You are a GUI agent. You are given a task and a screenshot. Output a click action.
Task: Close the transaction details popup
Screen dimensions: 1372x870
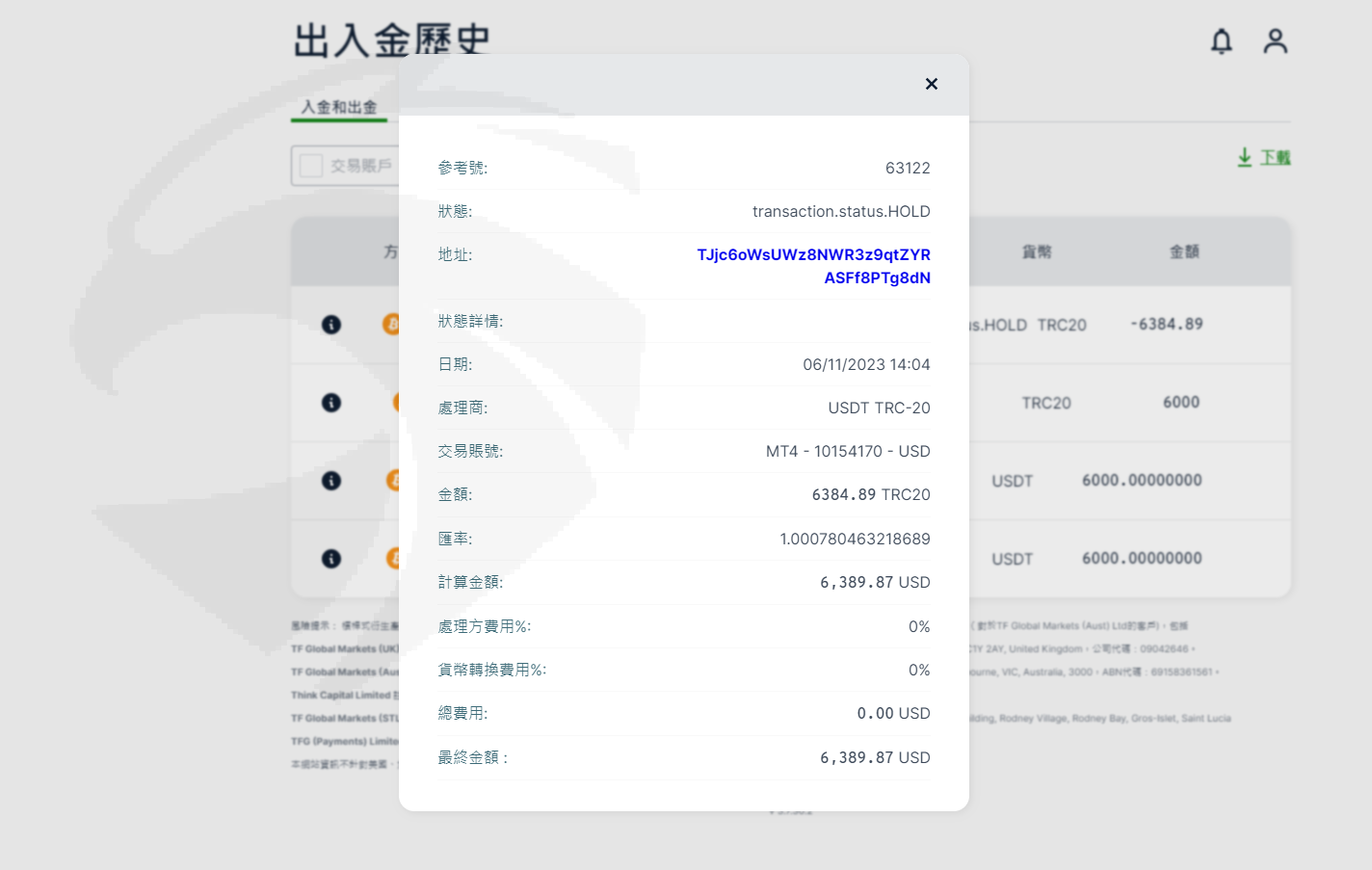[931, 84]
